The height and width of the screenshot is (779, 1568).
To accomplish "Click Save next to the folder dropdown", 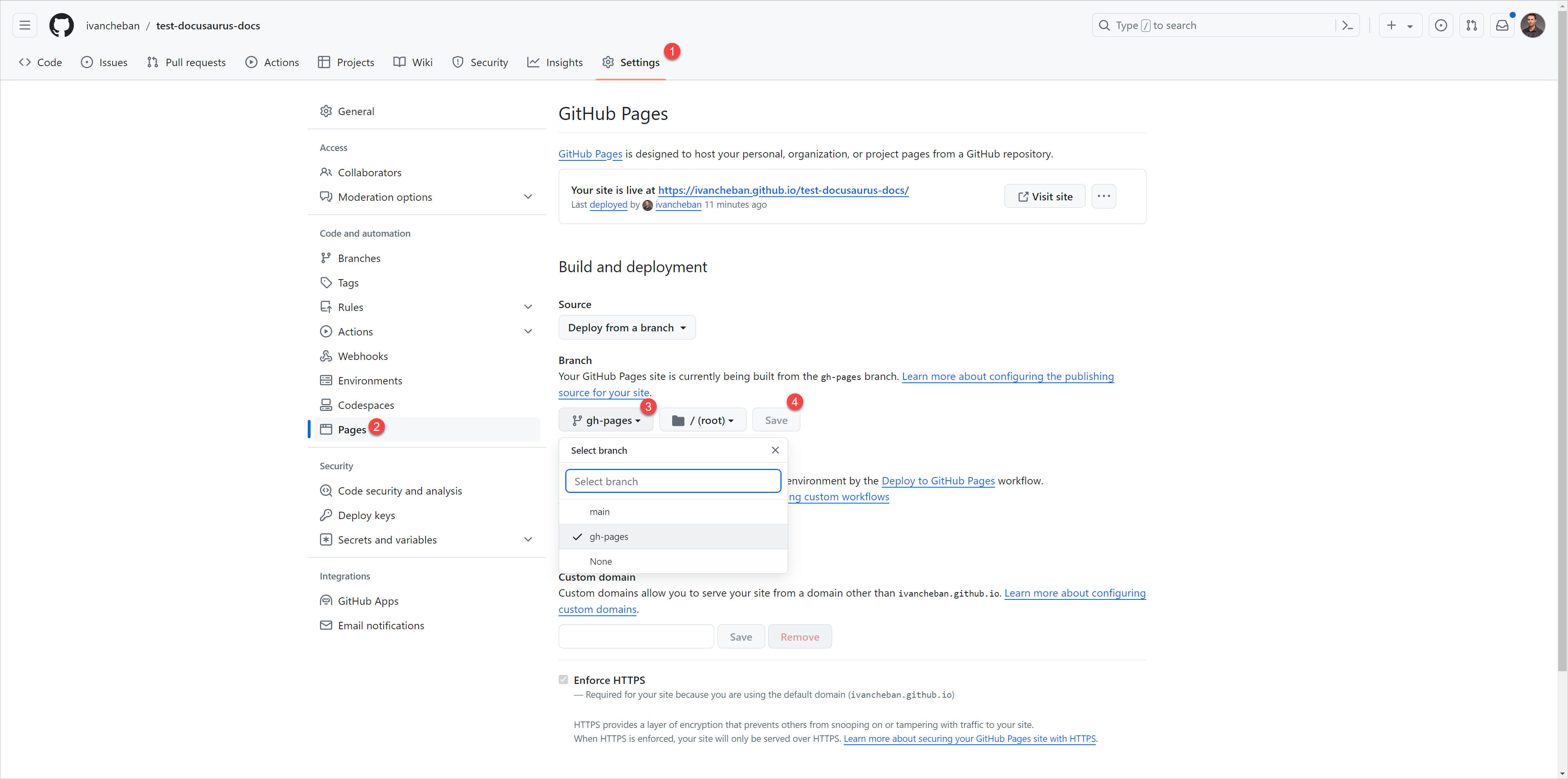I will 776,420.
